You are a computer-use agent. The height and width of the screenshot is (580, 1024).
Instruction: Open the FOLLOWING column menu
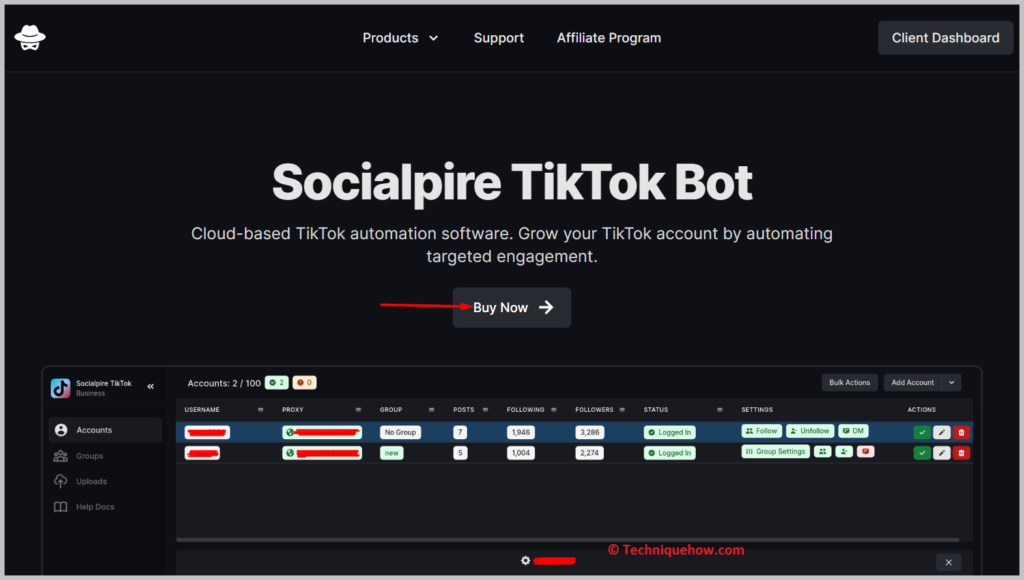(554, 410)
